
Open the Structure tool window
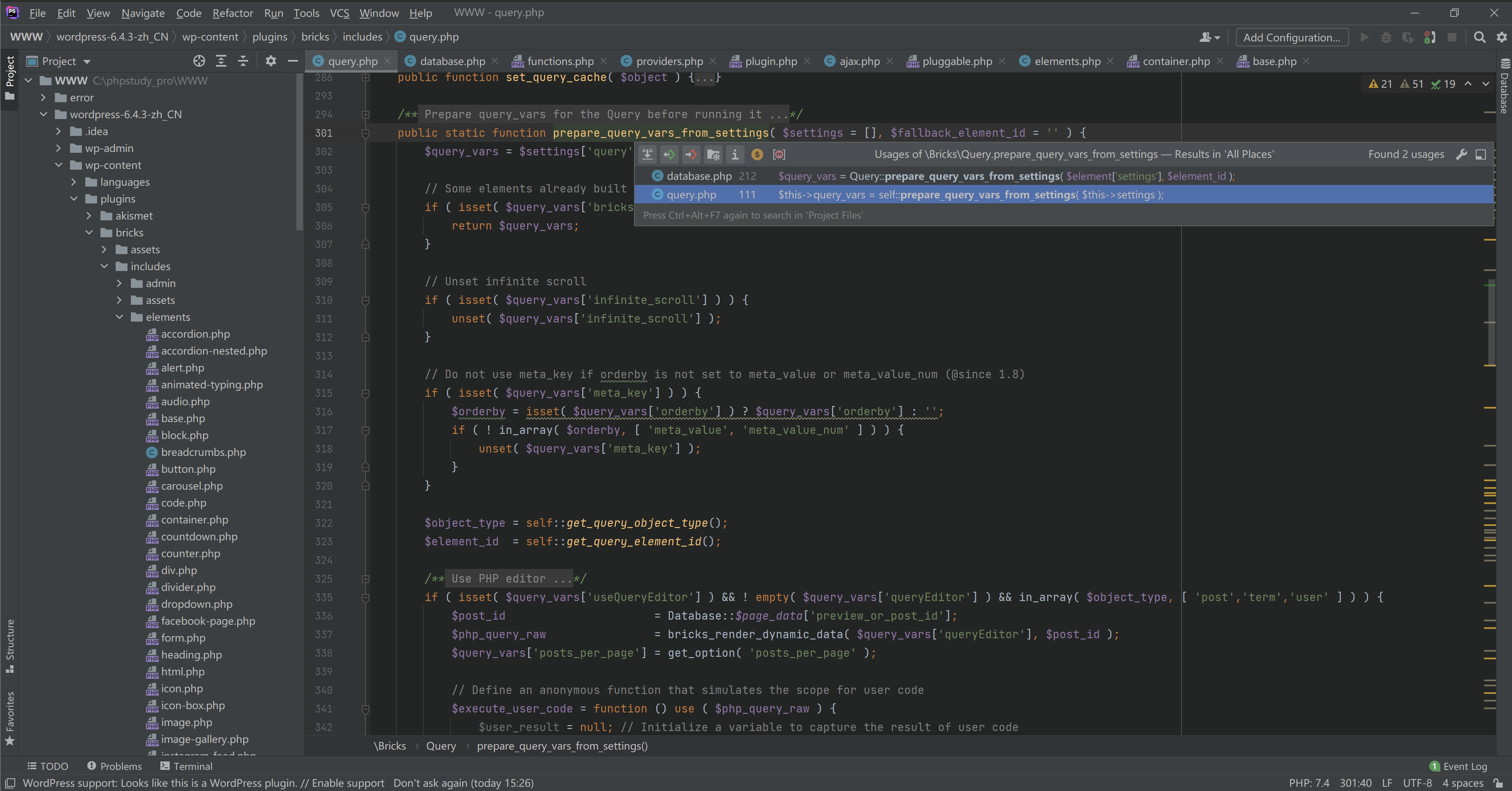(10, 645)
